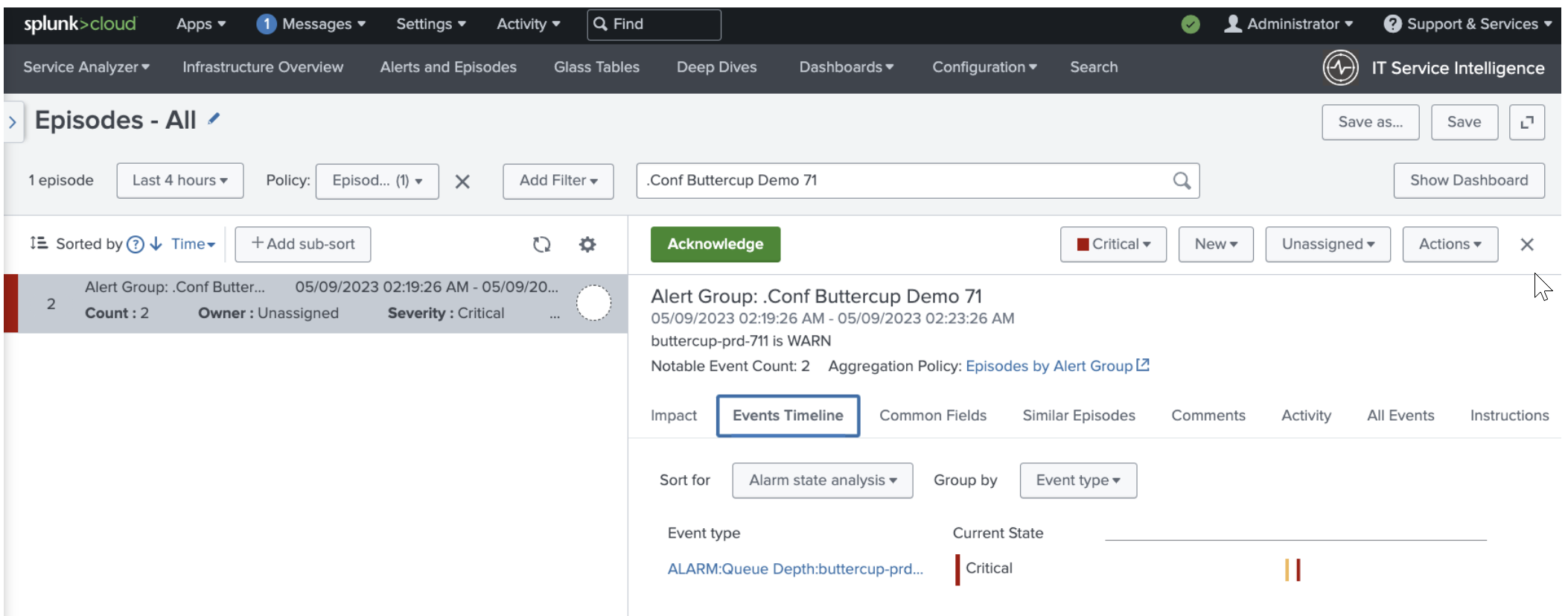Open the Critical severity dropdown
This screenshot has width=1568, height=616.
click(x=1113, y=244)
